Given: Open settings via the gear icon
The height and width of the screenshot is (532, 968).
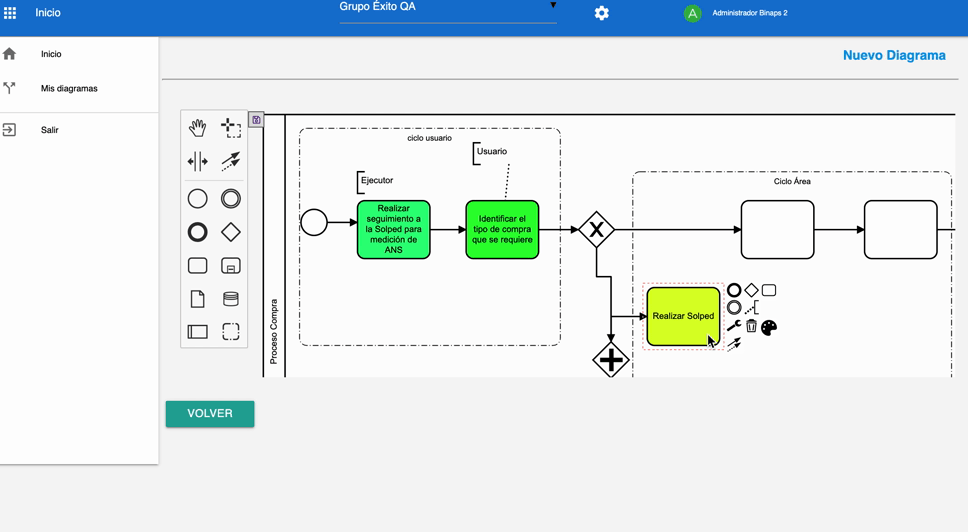Looking at the screenshot, I should click(601, 13).
